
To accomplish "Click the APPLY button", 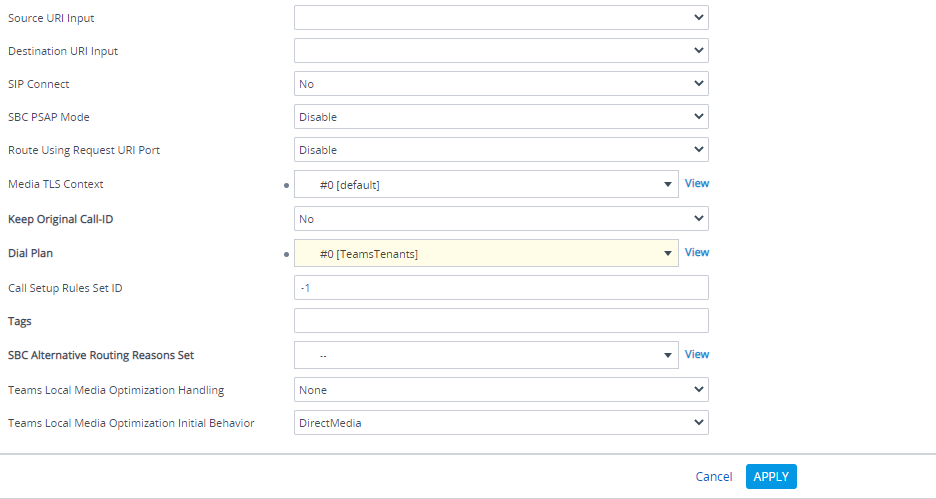I will click(x=771, y=476).
